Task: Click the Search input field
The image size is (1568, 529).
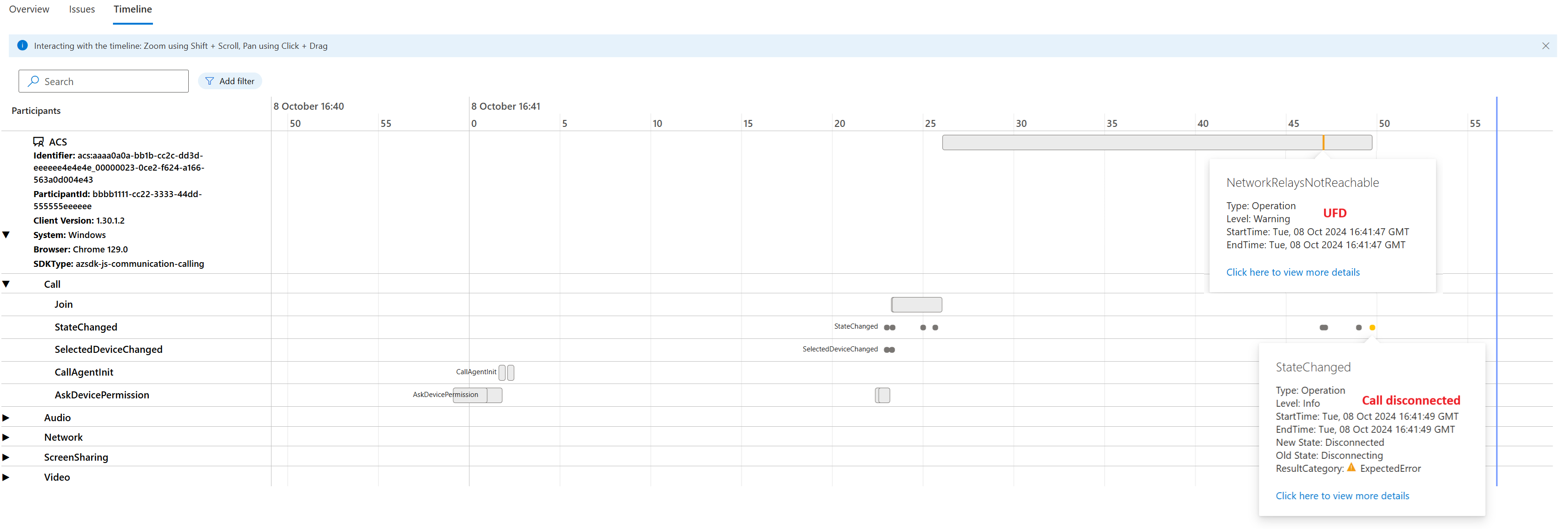Action: pos(104,81)
